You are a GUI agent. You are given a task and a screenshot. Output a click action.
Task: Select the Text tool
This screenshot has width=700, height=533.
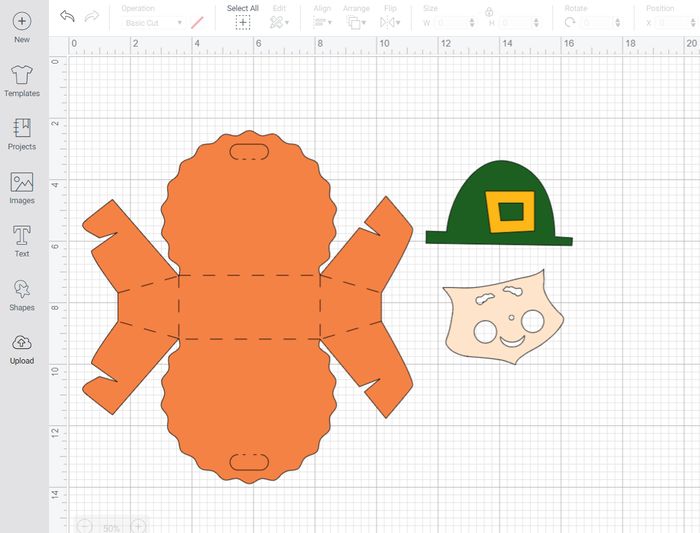tap(22, 236)
